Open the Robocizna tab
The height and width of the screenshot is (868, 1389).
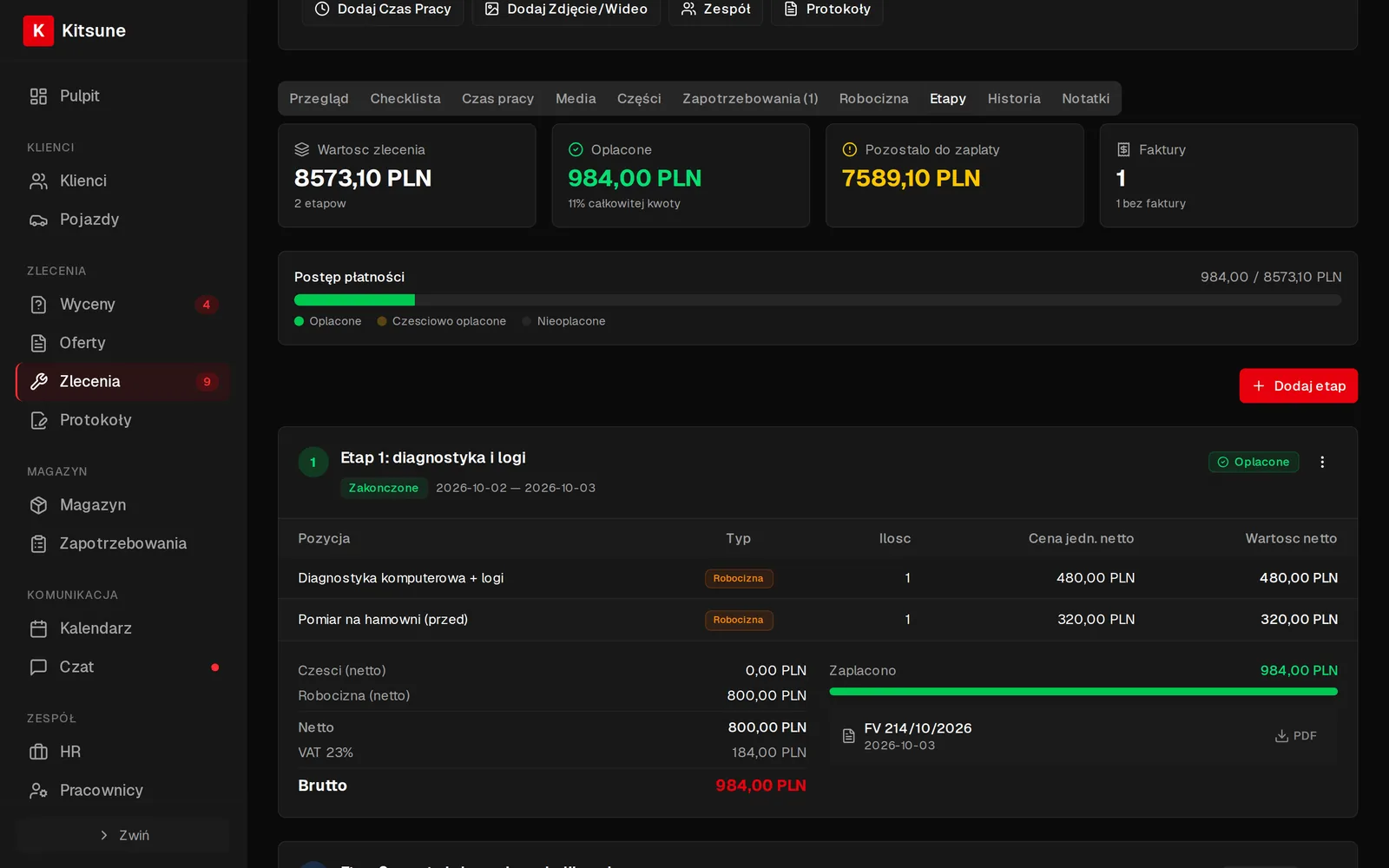873,99
